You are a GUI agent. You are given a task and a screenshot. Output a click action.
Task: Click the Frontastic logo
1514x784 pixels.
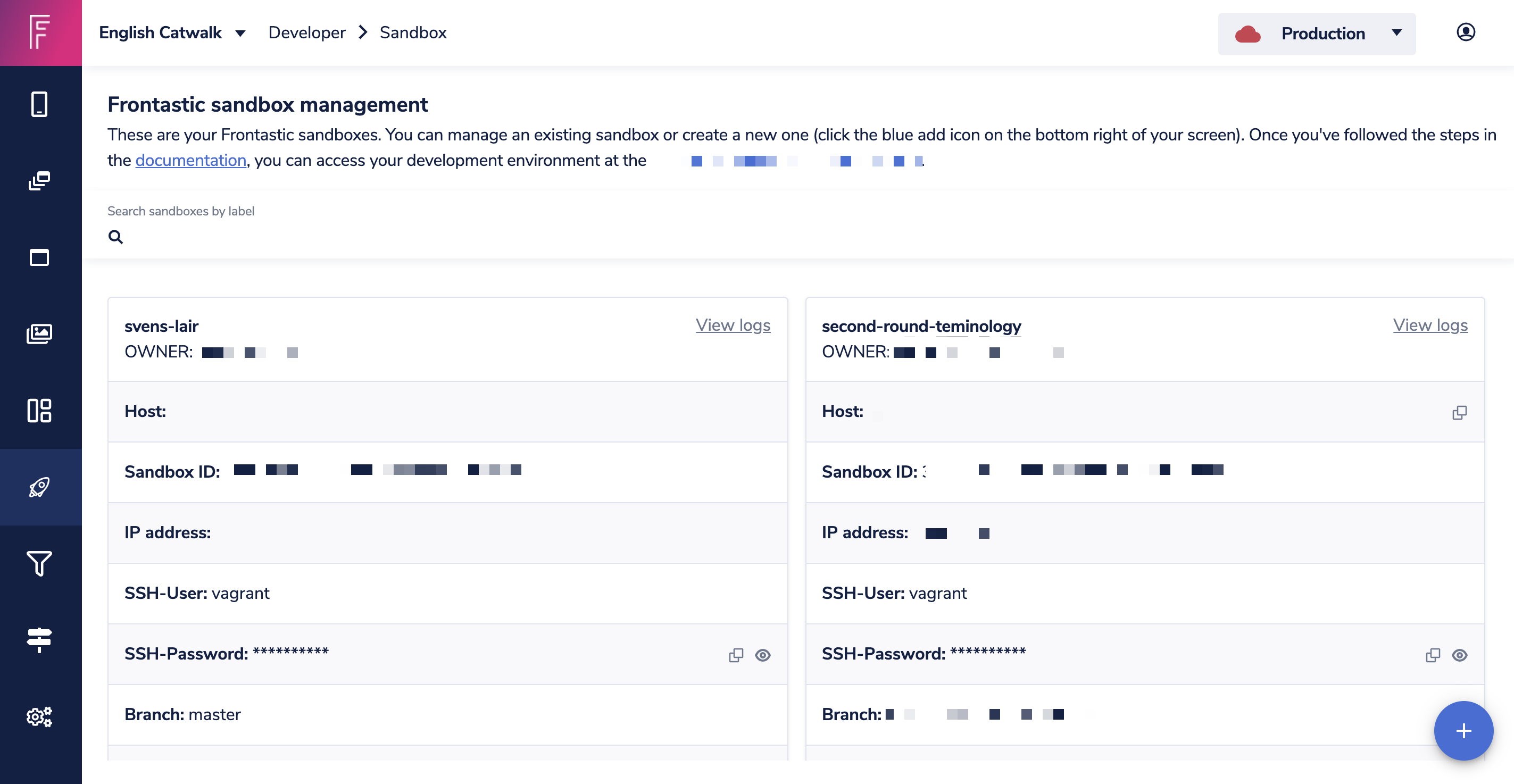tap(40, 32)
